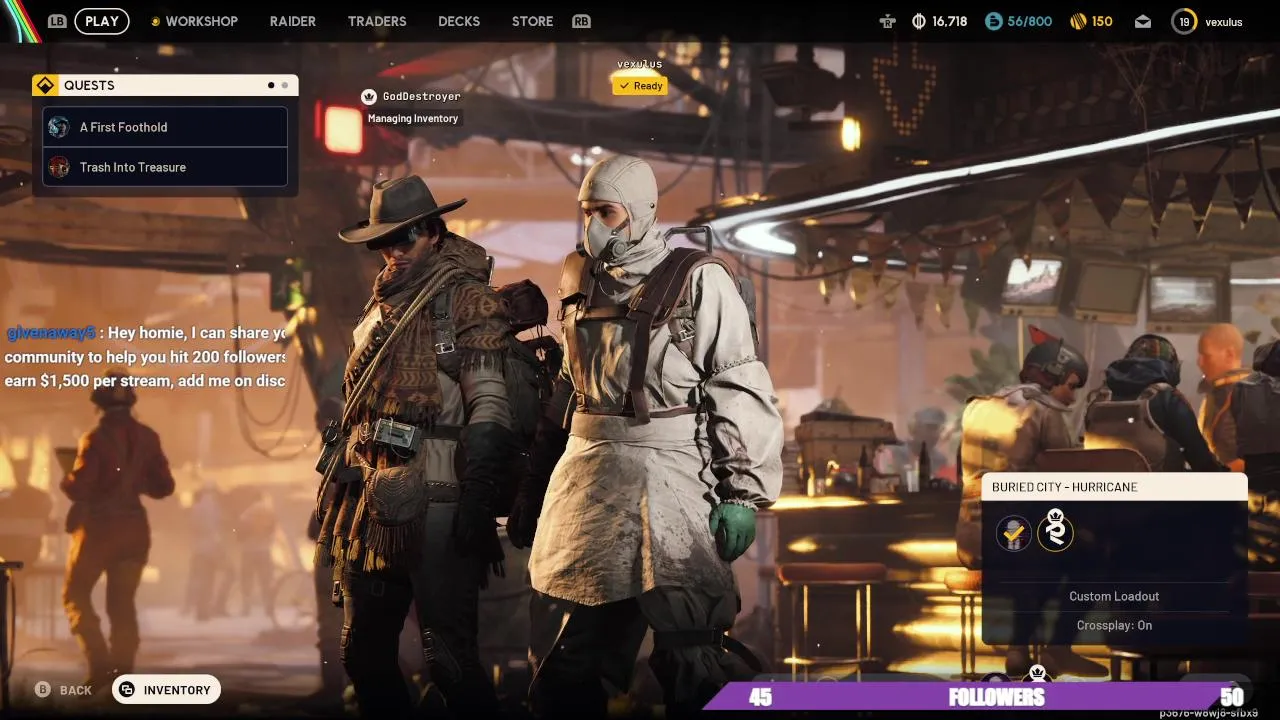Click the crown icon beside GodDestroyer

[x=368, y=97]
